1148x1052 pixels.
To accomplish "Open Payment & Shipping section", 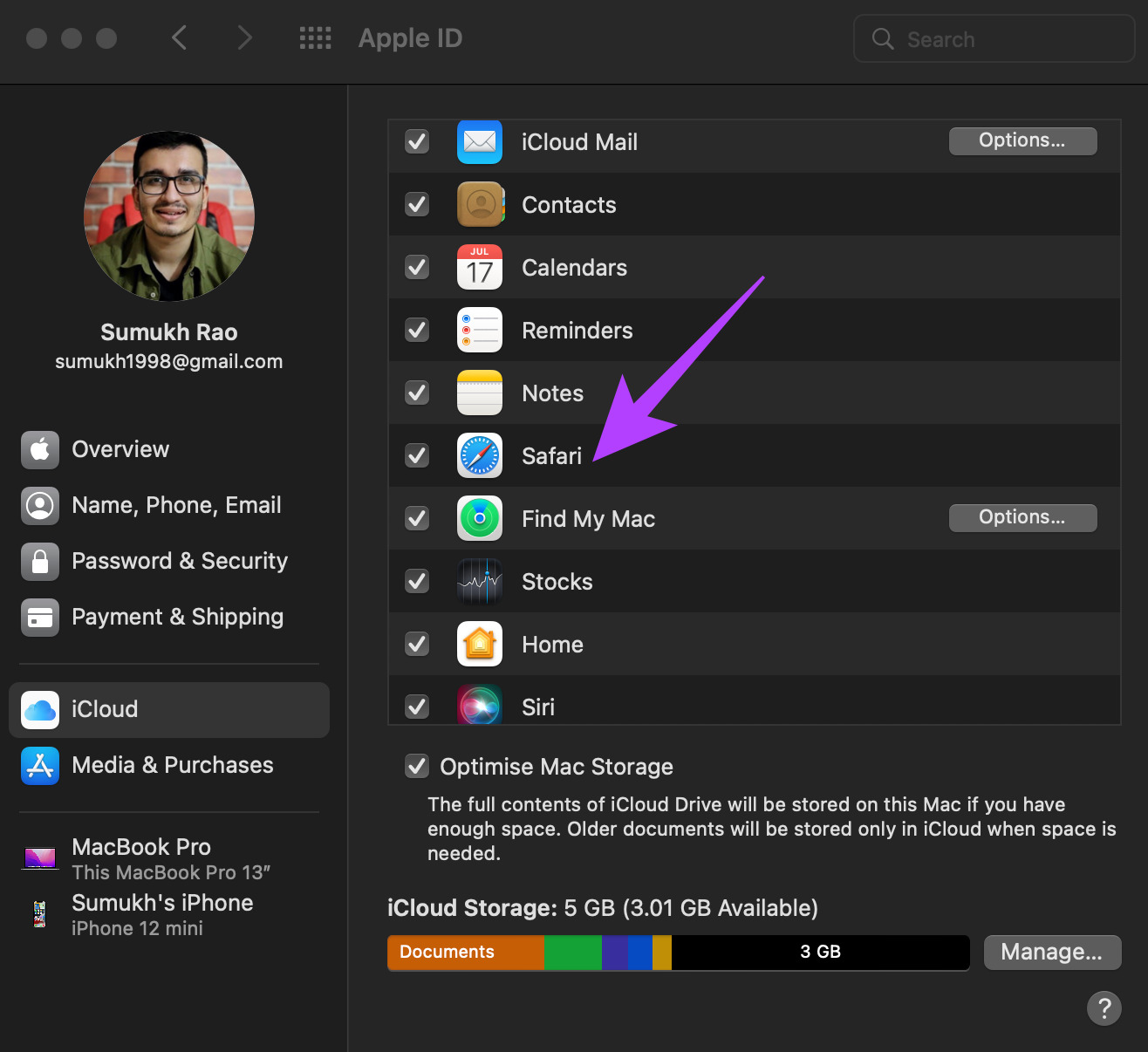I will tap(169, 618).
